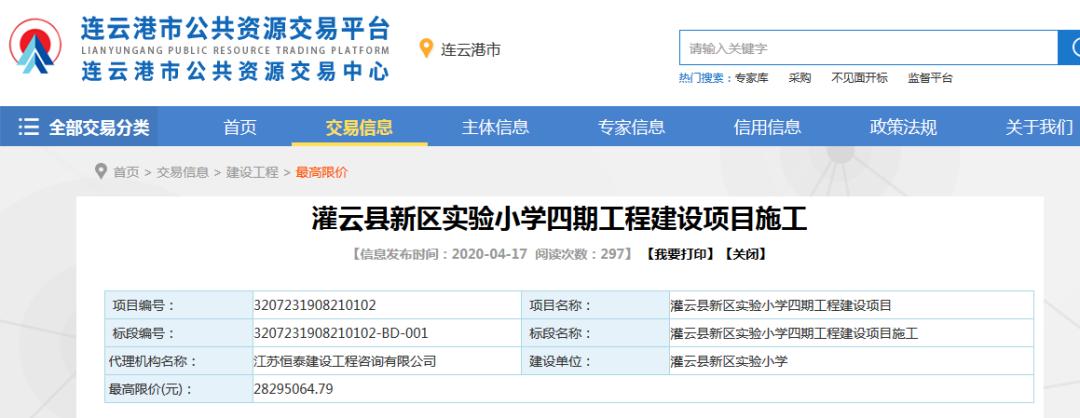Select construction unit 灌云县新区实验小学 cell
This screenshot has height=418, width=1080.
pyautogui.click(x=851, y=361)
